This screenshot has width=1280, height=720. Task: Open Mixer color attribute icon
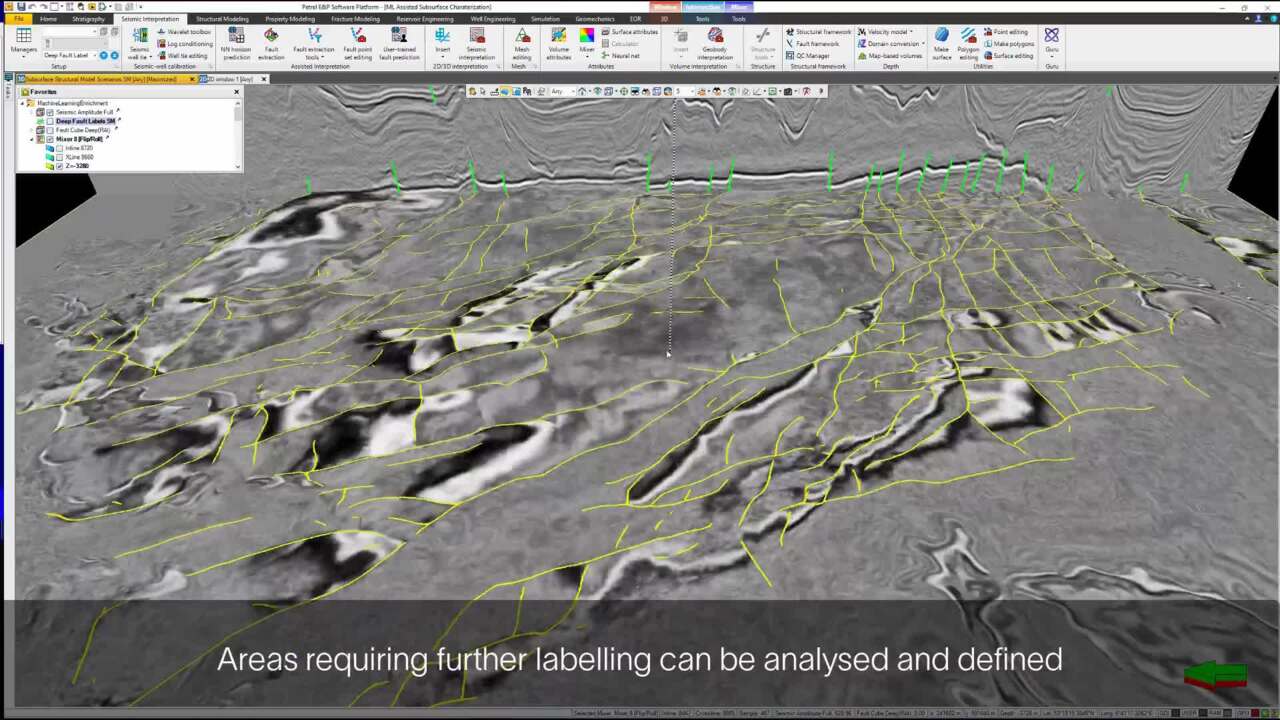pos(587,36)
